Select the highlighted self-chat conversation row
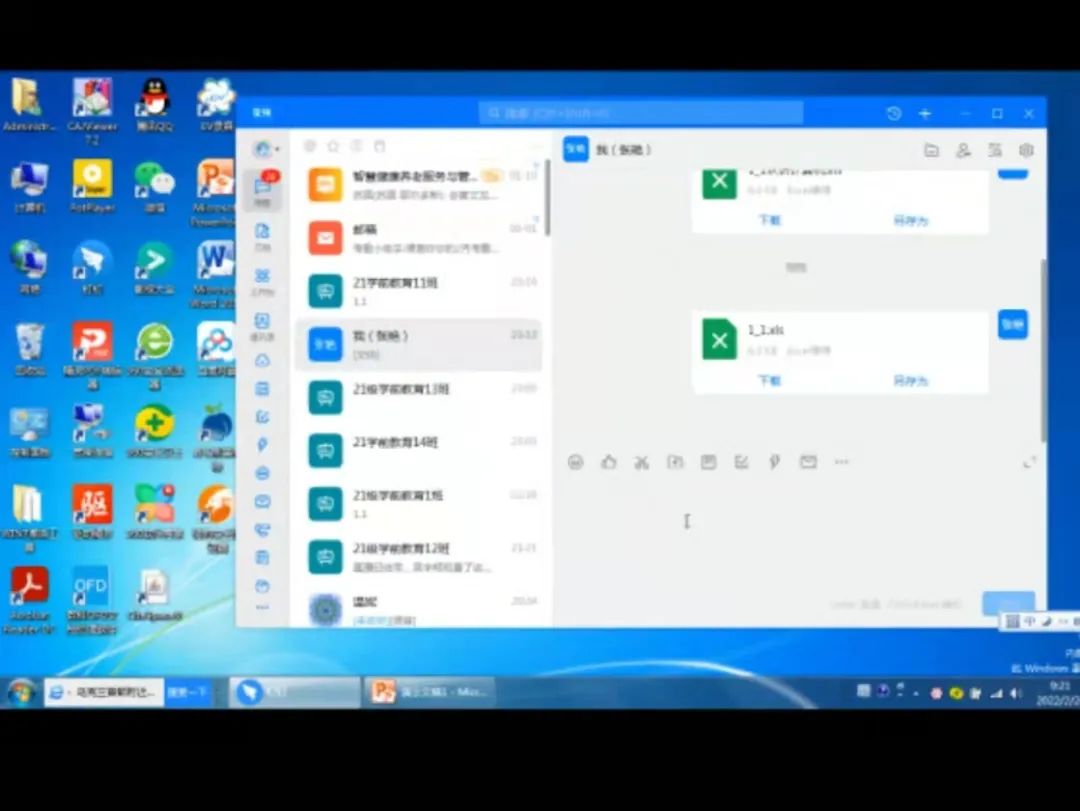 pos(419,345)
